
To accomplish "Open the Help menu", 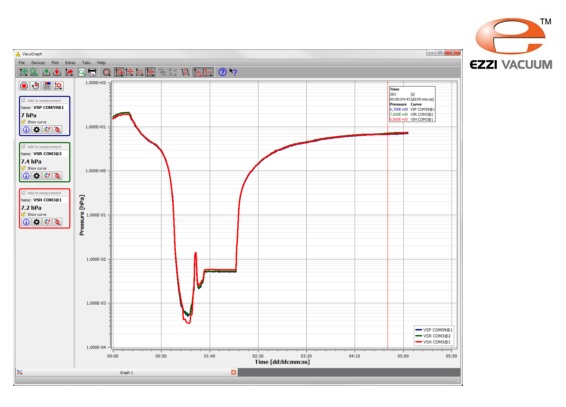I will click(101, 62).
